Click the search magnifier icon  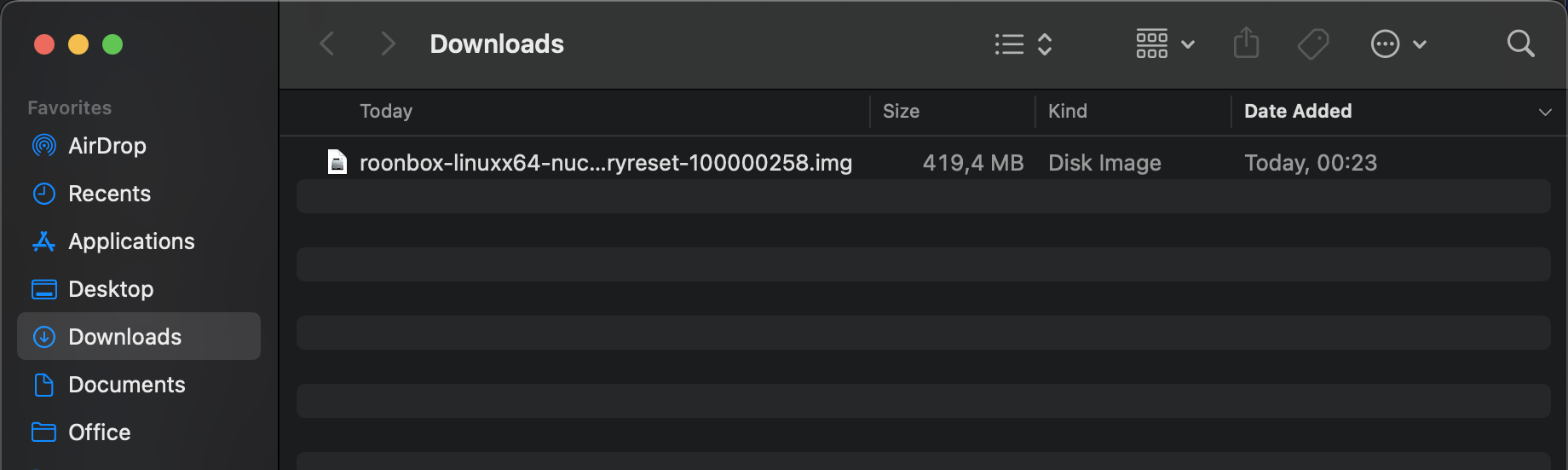click(x=1520, y=44)
